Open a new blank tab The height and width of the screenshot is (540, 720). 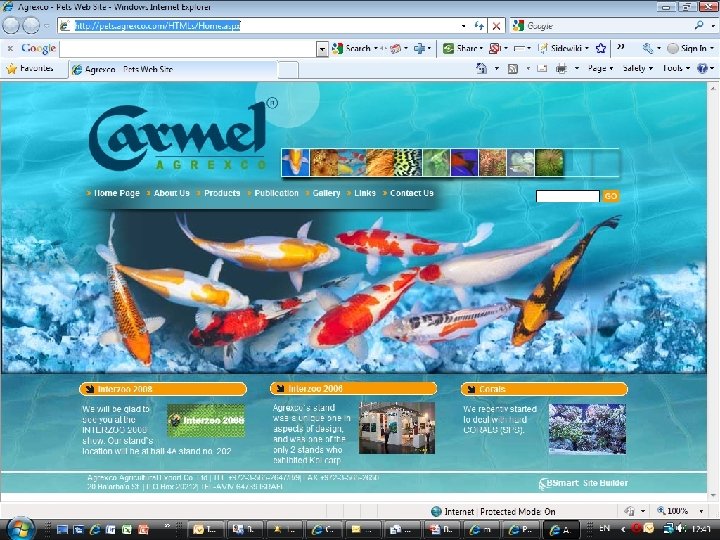click(288, 70)
